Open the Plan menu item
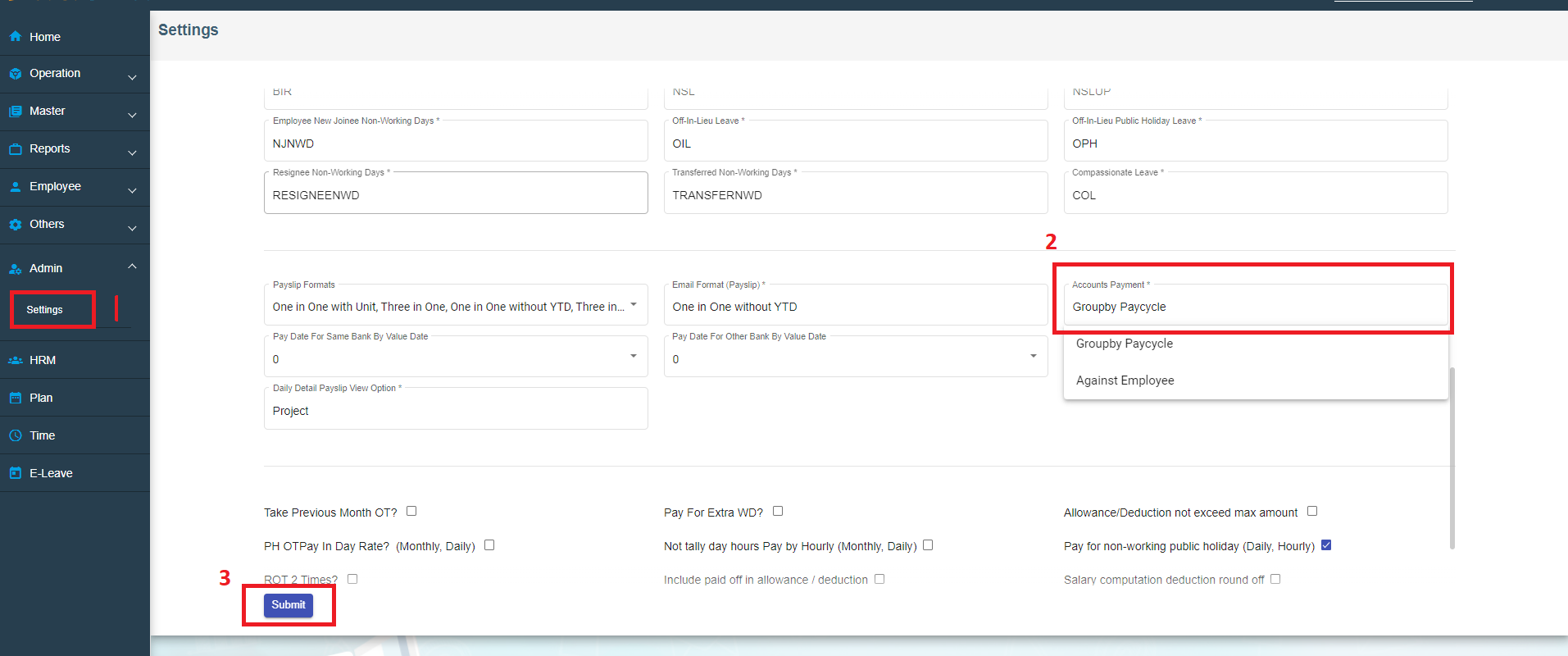 click(41, 399)
